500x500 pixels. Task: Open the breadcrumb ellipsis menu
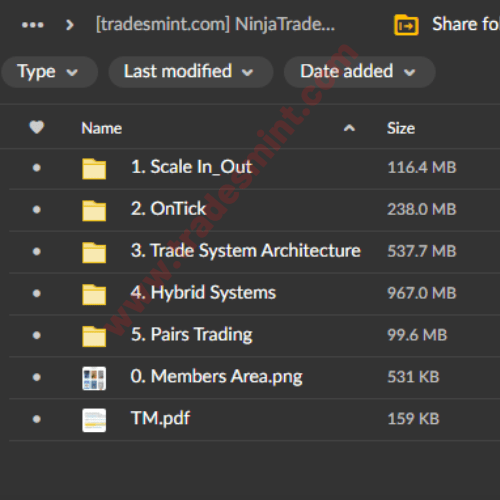click(x=32, y=25)
